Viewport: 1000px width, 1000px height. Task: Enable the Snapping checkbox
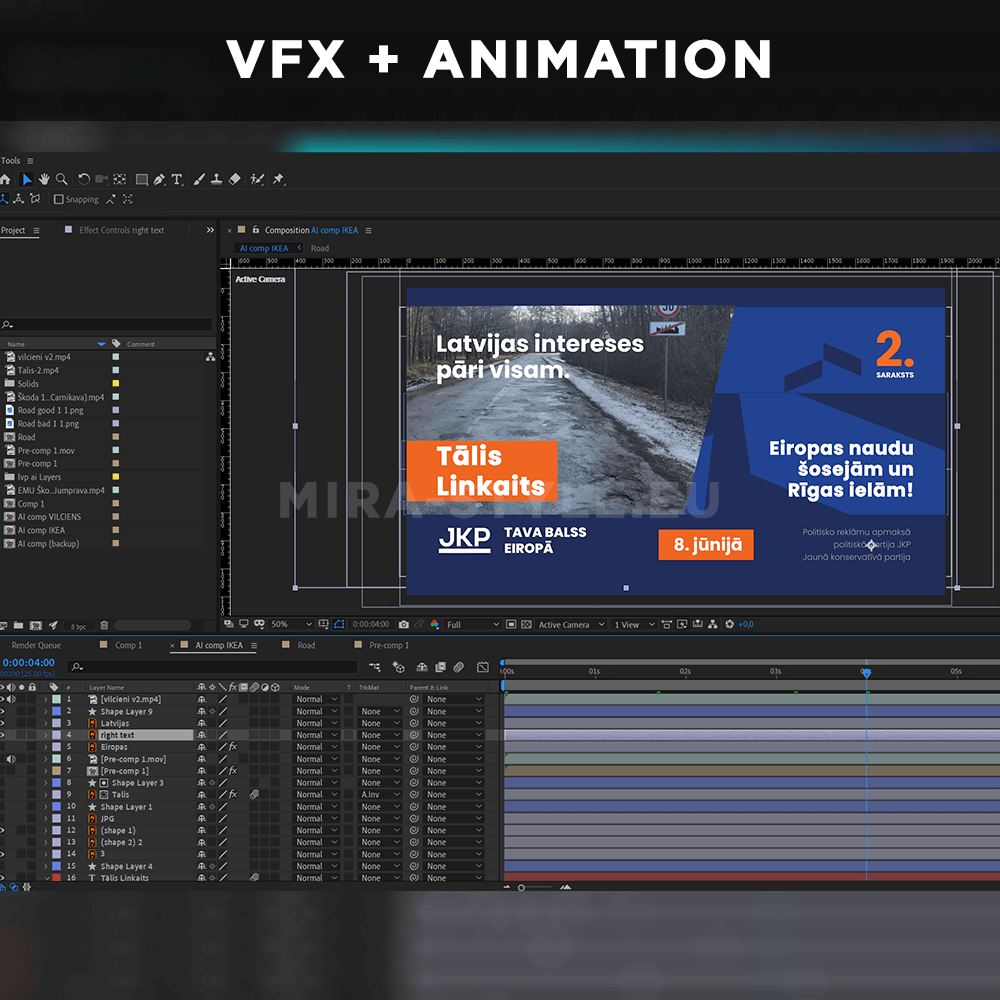click(58, 200)
